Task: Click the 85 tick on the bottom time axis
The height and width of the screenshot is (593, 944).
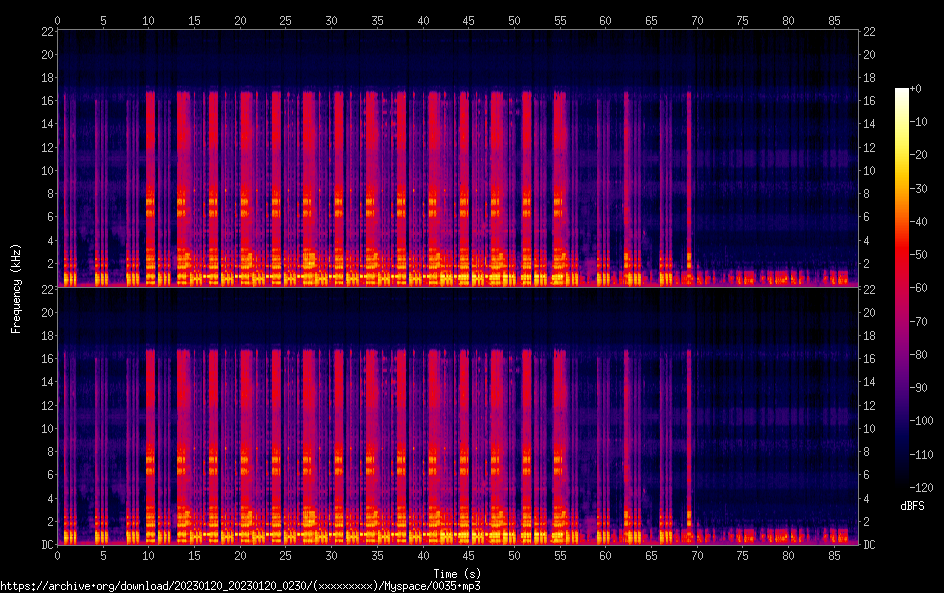Action: pyautogui.click(x=834, y=555)
